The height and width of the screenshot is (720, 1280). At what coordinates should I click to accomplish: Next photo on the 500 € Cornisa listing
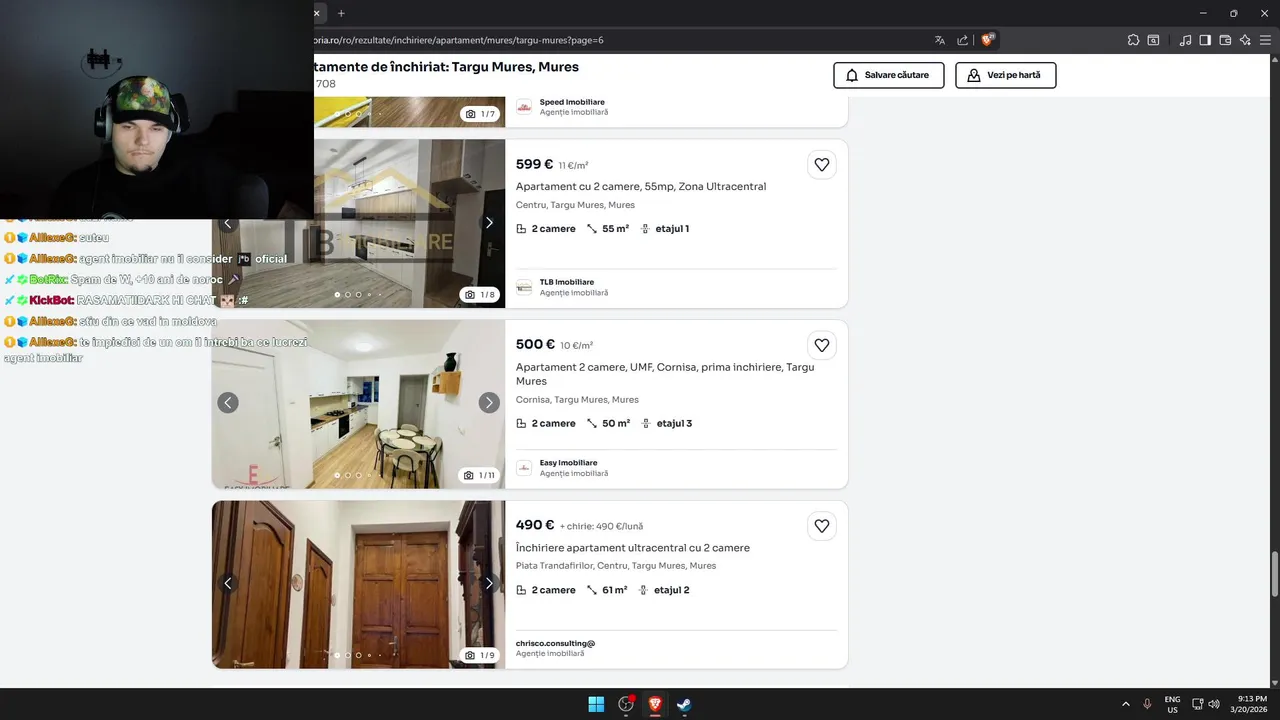point(489,402)
